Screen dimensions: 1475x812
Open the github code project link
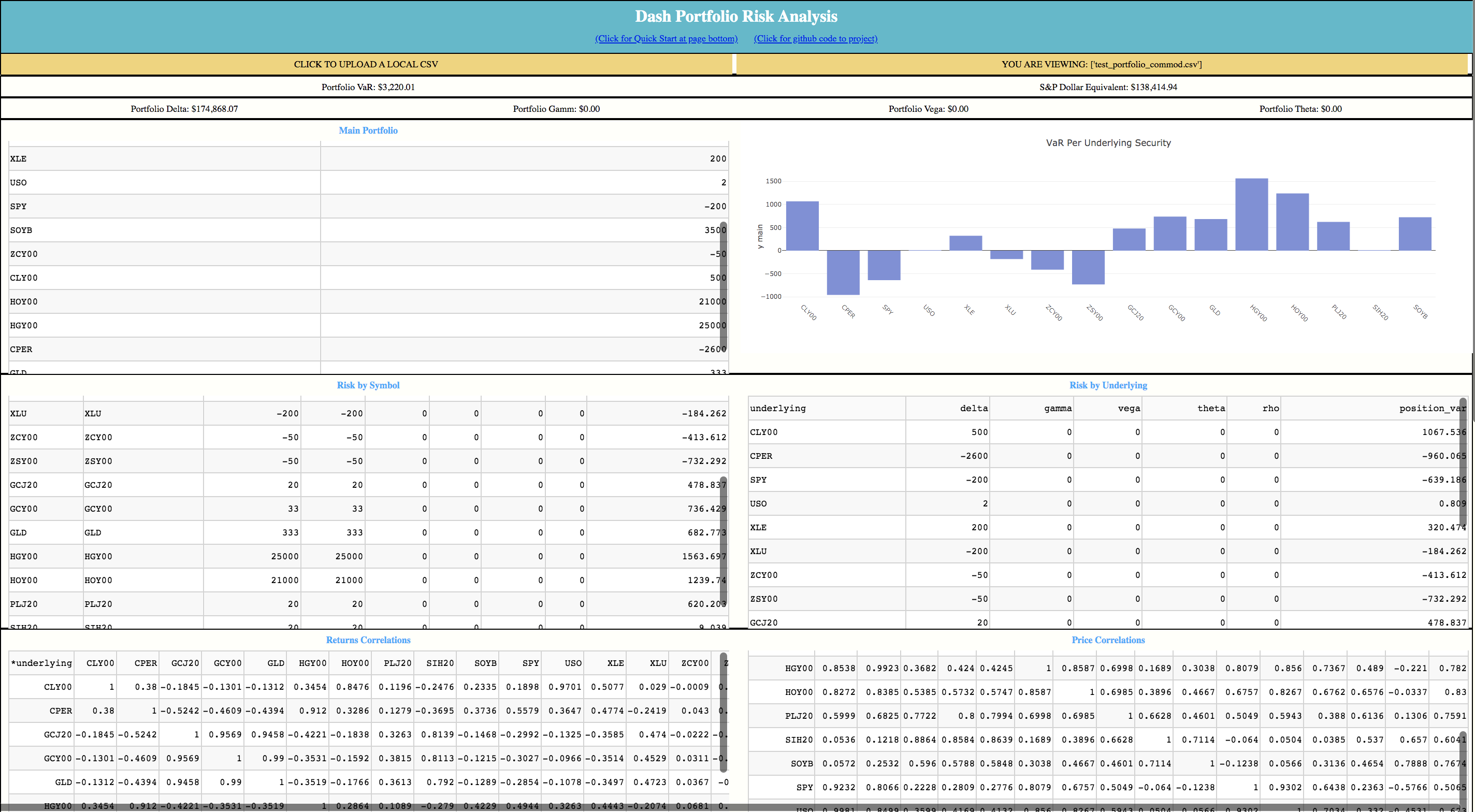point(815,38)
